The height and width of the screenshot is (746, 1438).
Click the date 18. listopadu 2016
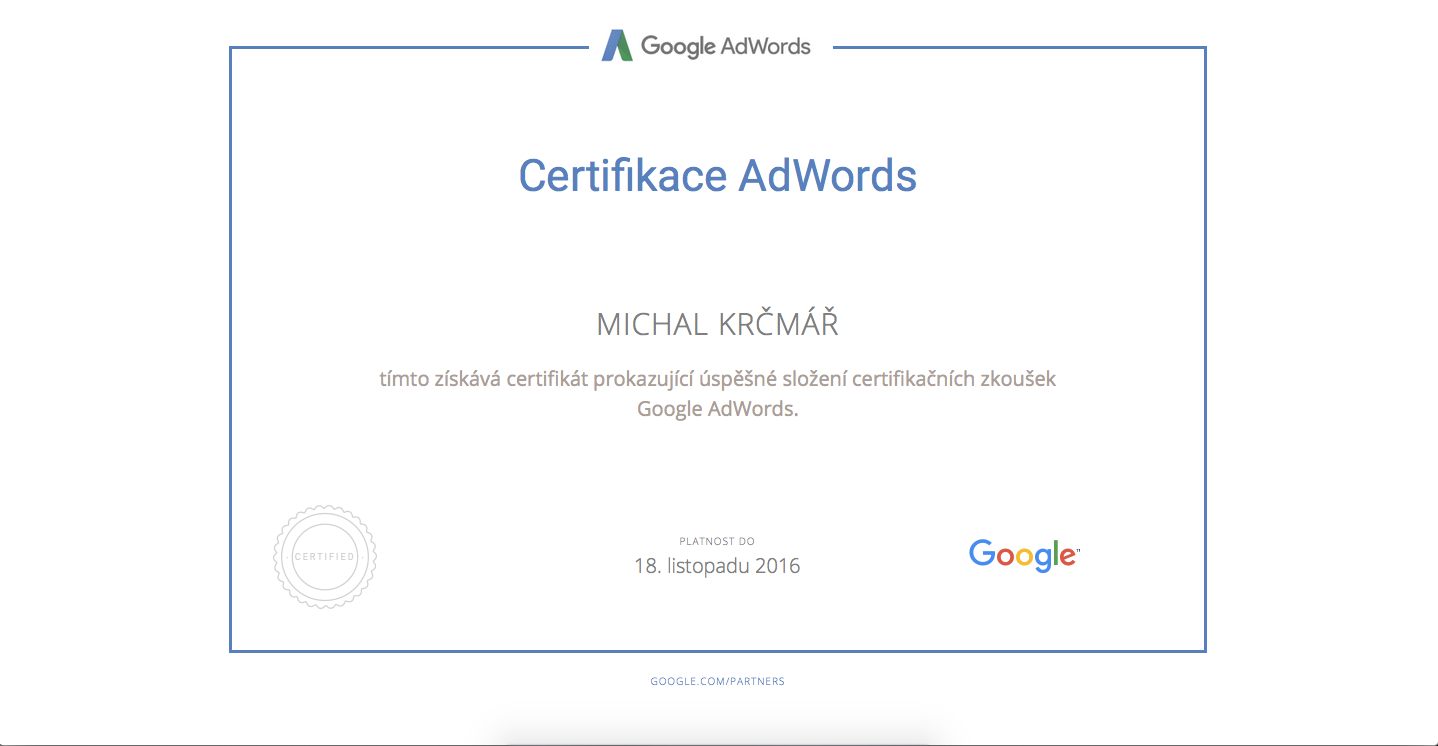coord(717,566)
